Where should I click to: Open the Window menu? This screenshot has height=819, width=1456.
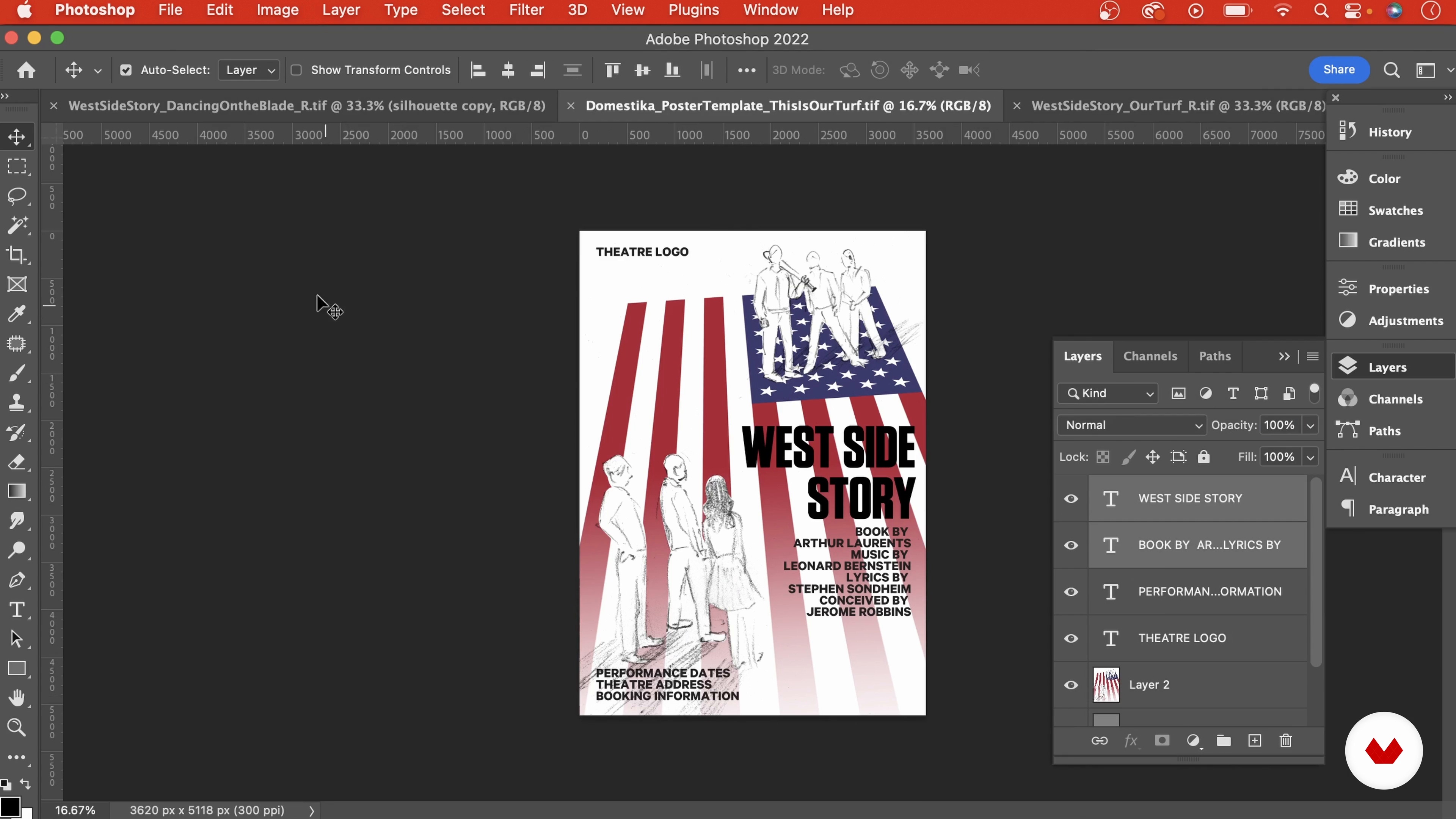pos(770,10)
